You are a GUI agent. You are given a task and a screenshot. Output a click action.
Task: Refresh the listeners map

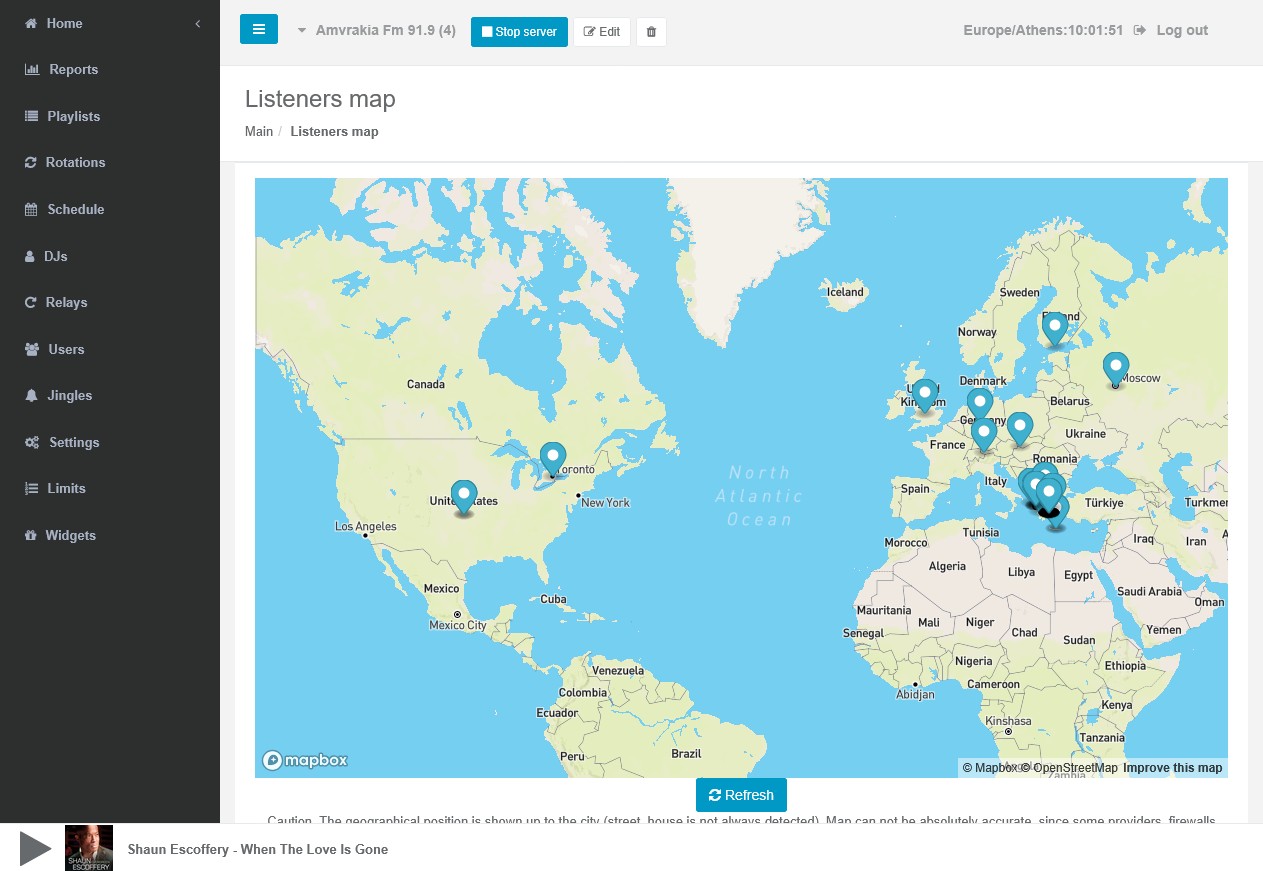point(741,795)
